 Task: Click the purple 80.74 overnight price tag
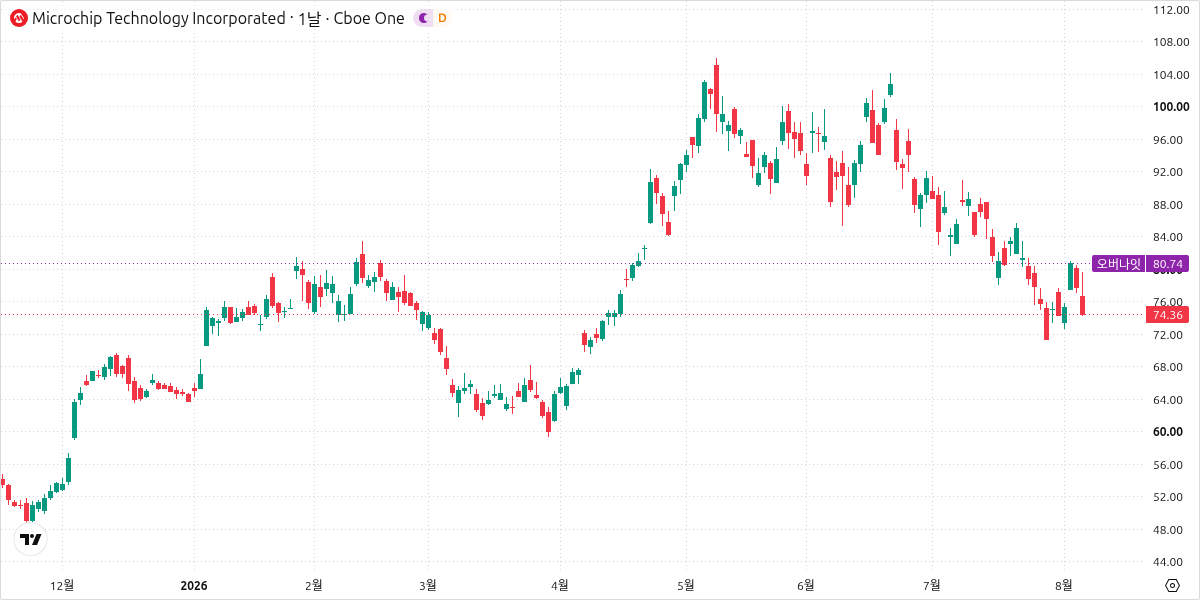pyautogui.click(x=1168, y=264)
